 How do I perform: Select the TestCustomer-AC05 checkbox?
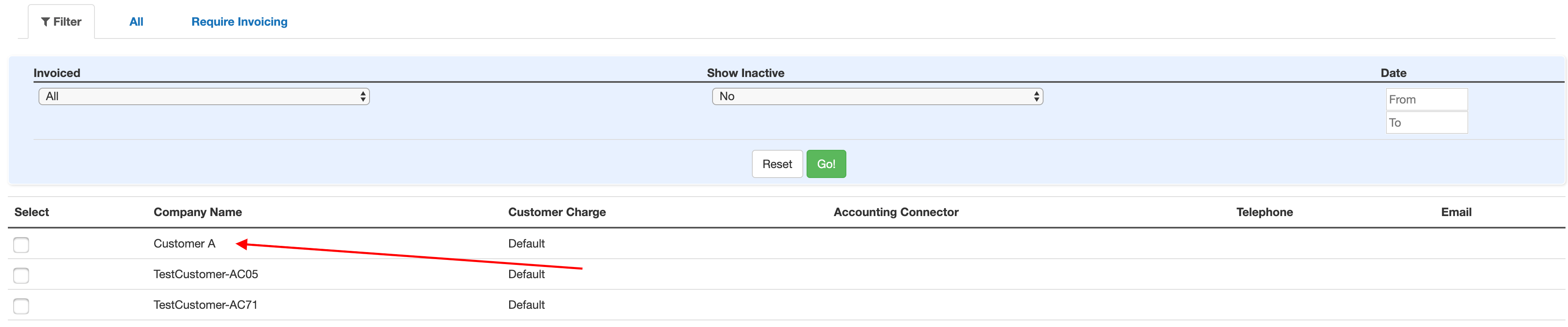[21, 275]
